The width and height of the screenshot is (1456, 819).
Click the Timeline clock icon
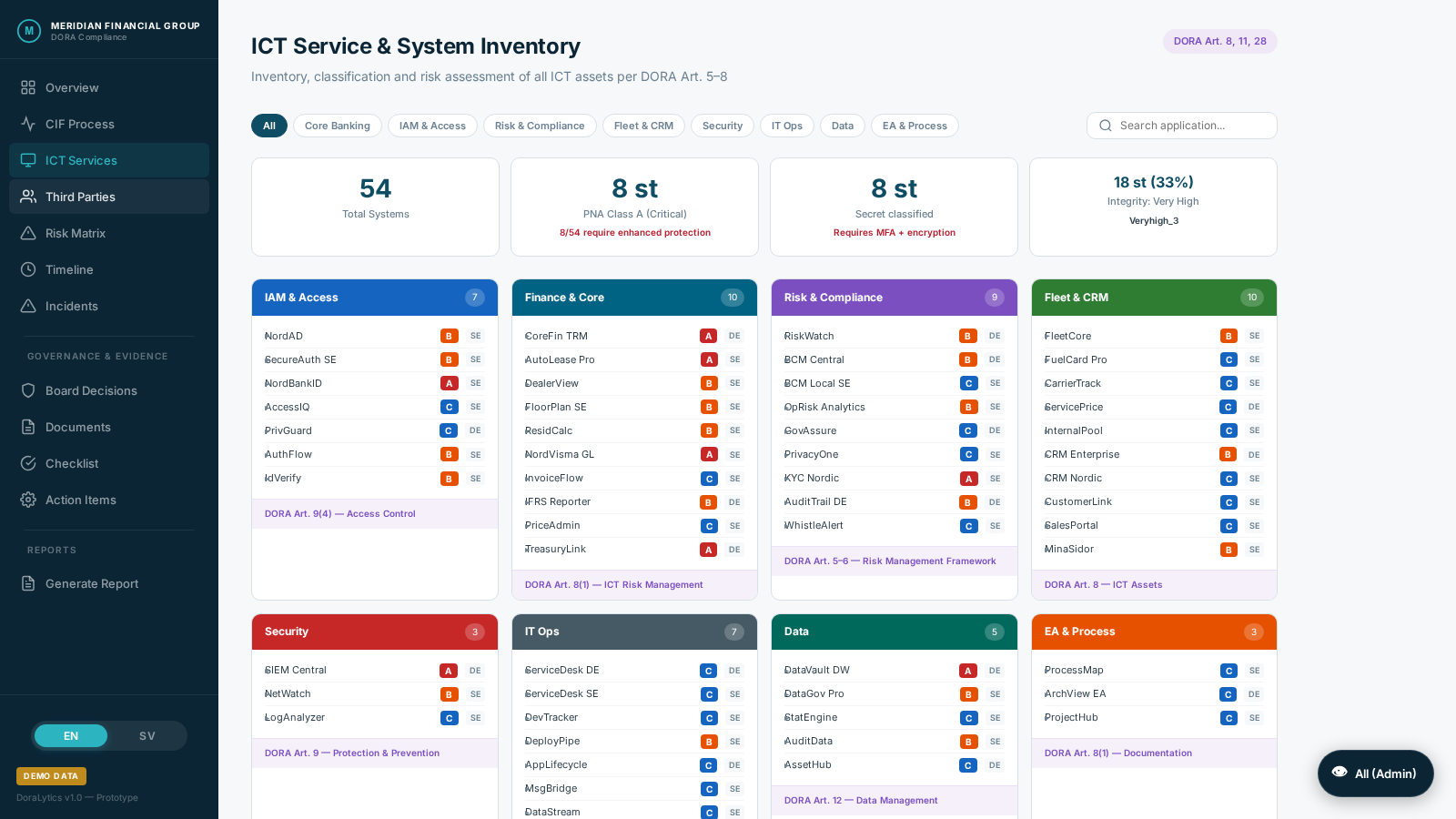click(x=28, y=269)
